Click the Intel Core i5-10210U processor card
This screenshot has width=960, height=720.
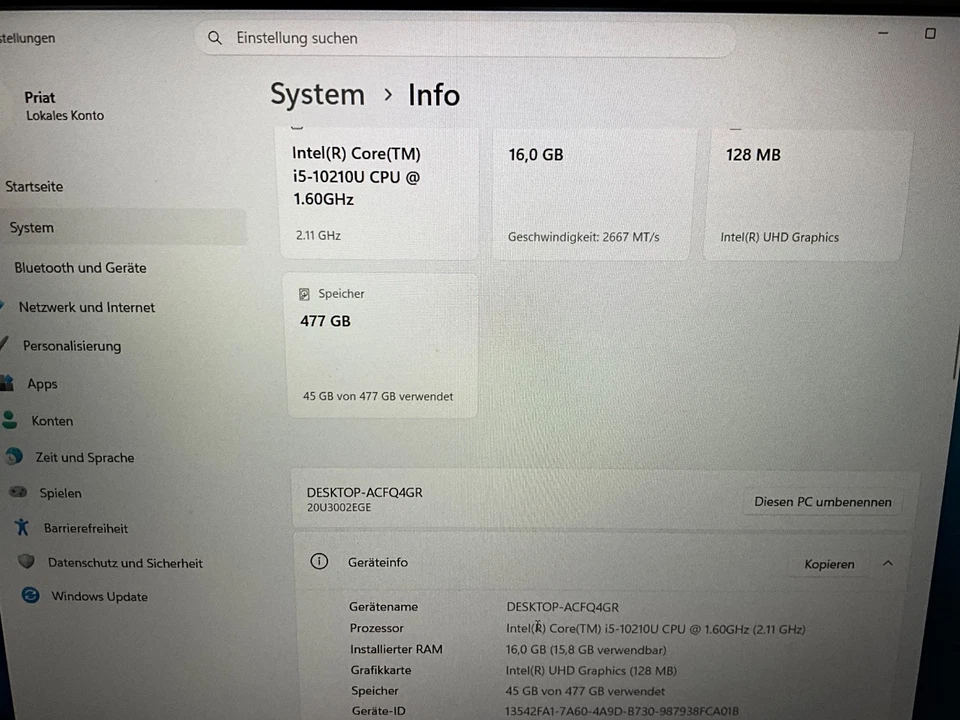[378, 193]
